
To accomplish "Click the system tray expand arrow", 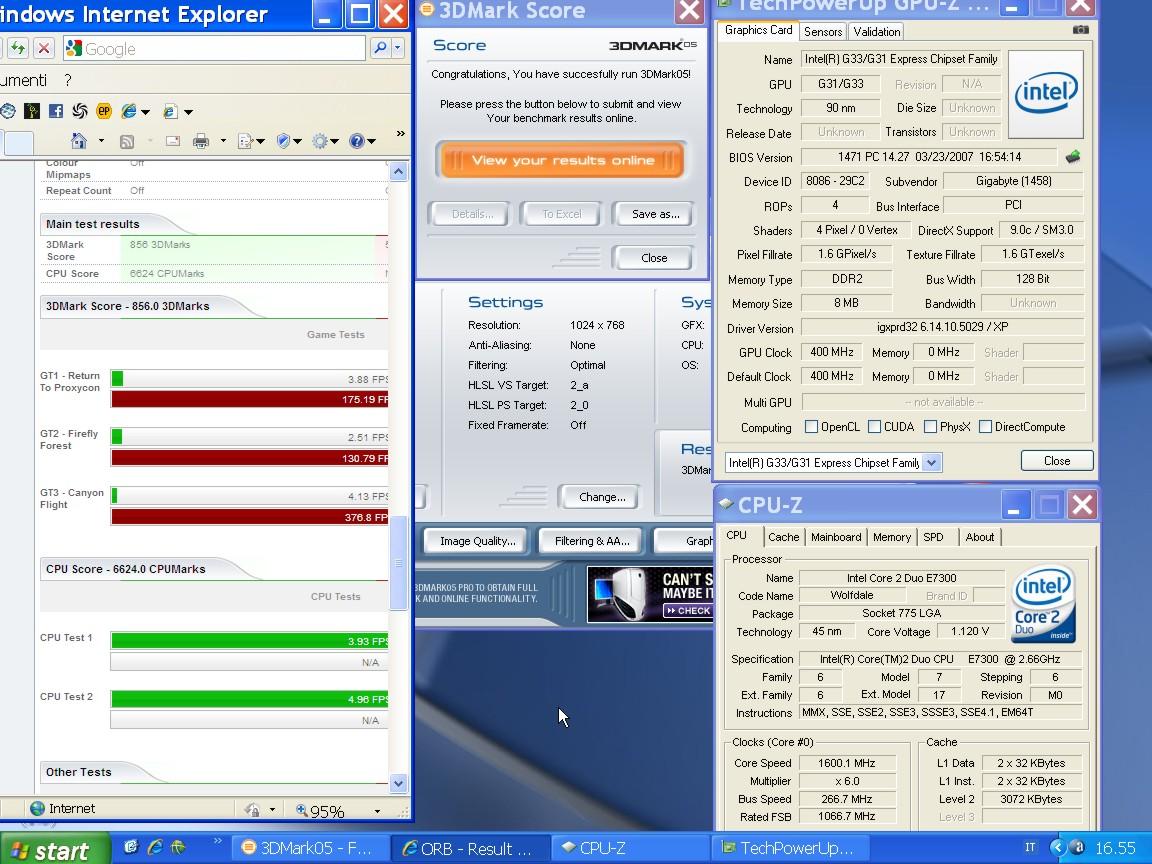I will click(1057, 848).
